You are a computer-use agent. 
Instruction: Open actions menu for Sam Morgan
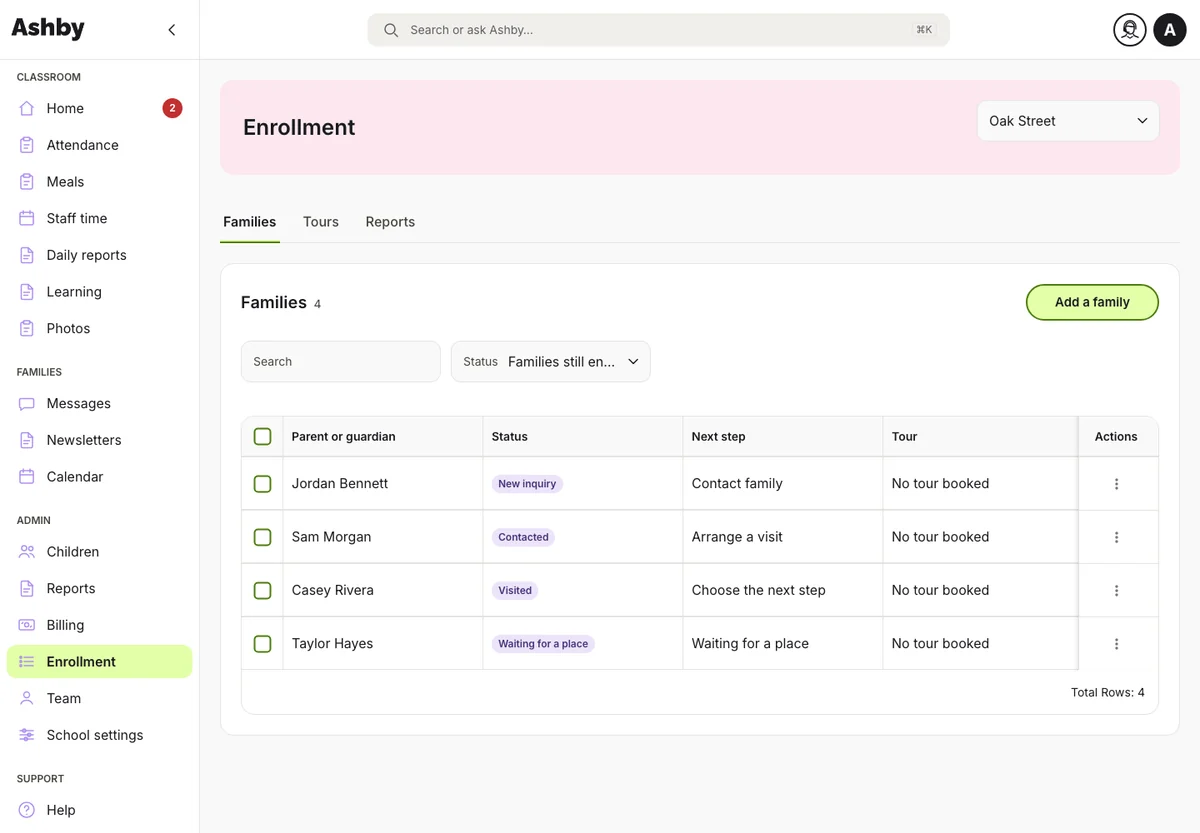(x=1116, y=537)
